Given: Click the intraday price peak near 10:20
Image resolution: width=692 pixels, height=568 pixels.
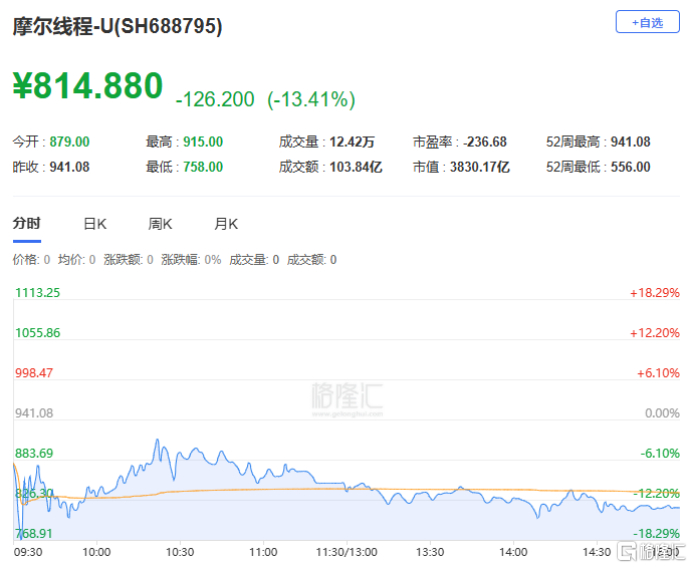Looking at the screenshot, I should click(157, 440).
